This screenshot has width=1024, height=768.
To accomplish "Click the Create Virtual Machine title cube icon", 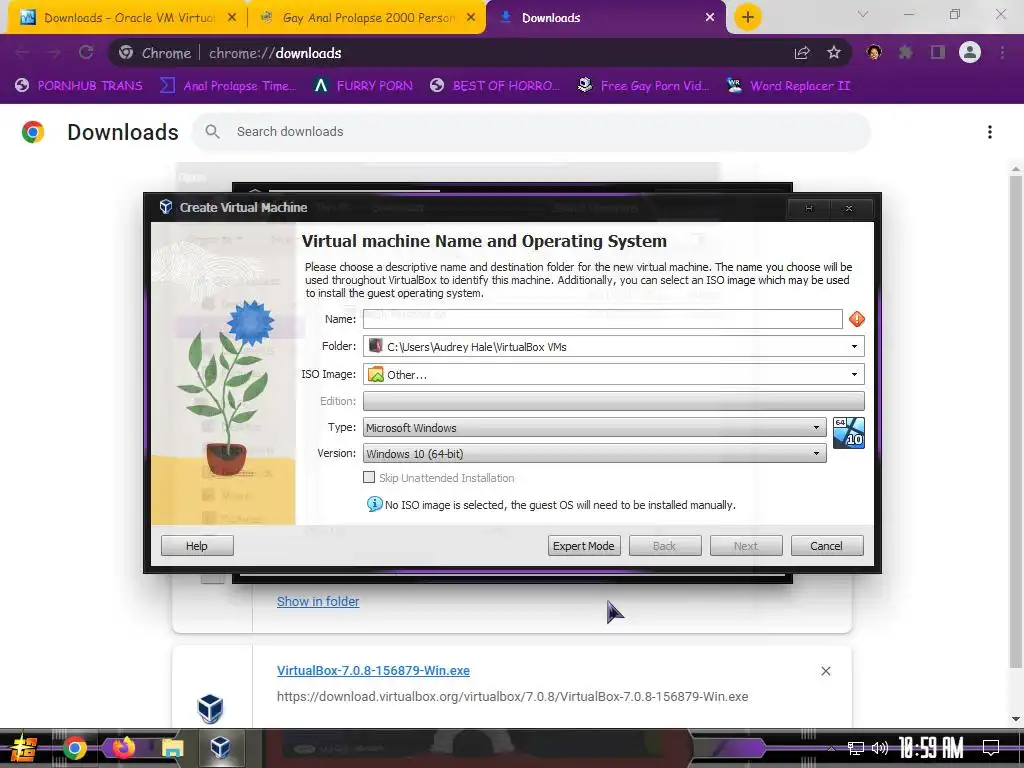I will click(166, 207).
